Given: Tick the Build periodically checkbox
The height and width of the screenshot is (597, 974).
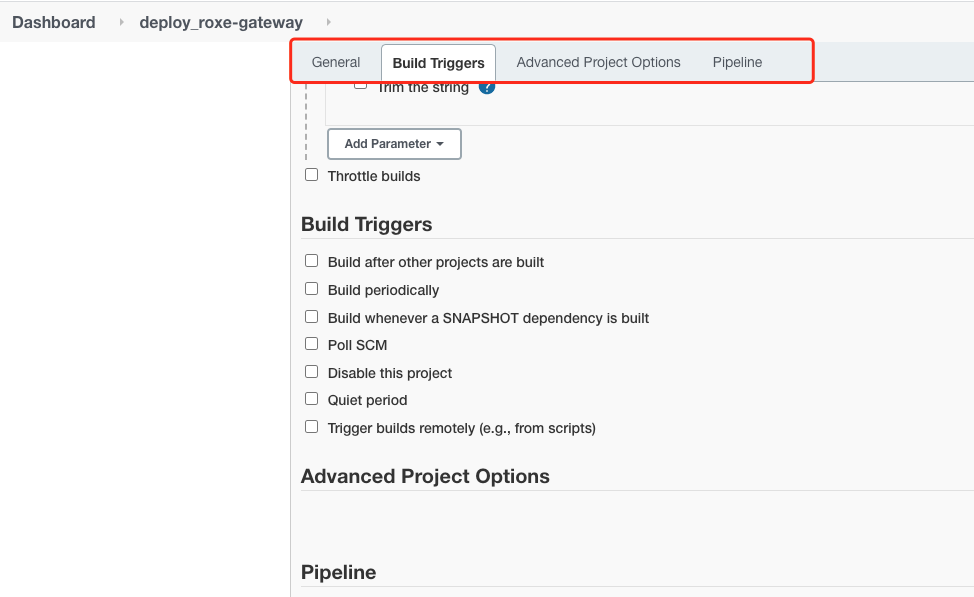Looking at the screenshot, I should [x=311, y=289].
